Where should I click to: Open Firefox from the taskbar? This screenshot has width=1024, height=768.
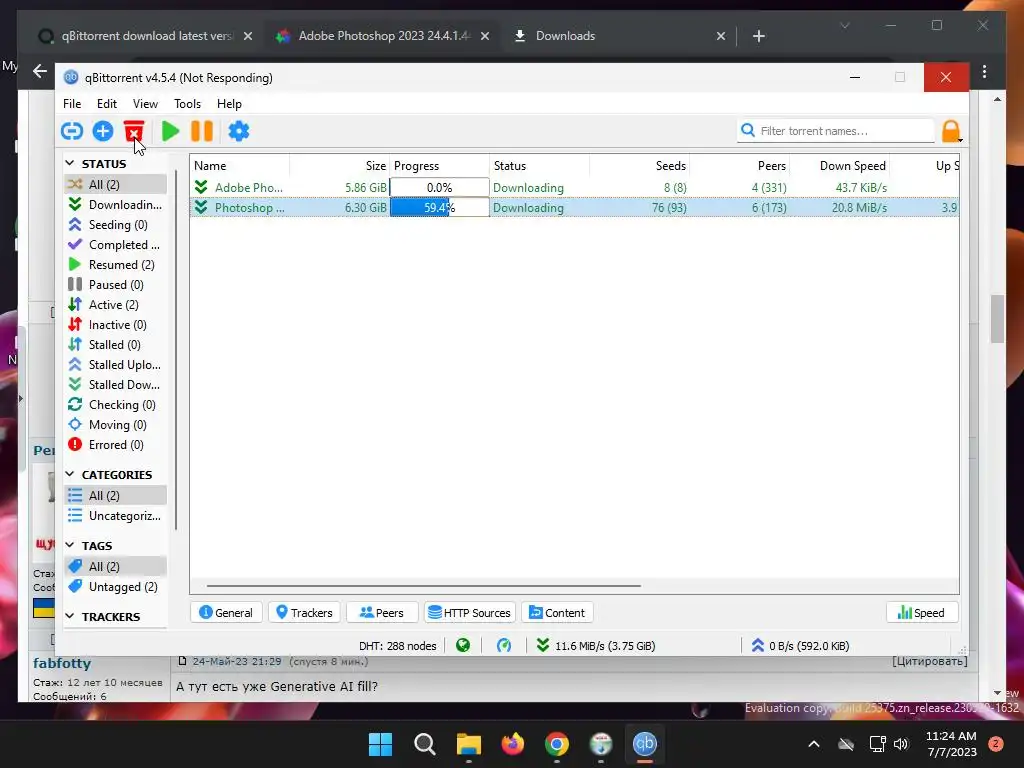513,744
